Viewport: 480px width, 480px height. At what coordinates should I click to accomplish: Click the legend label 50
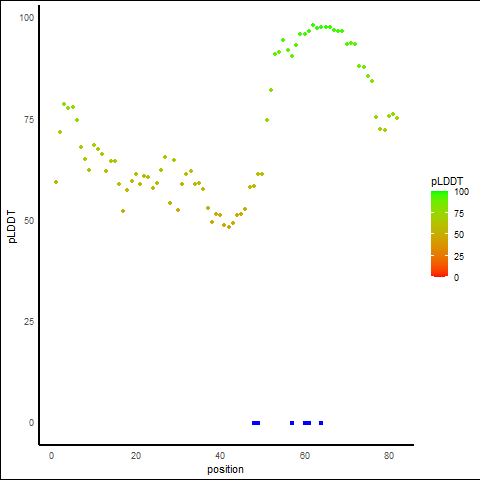459,235
